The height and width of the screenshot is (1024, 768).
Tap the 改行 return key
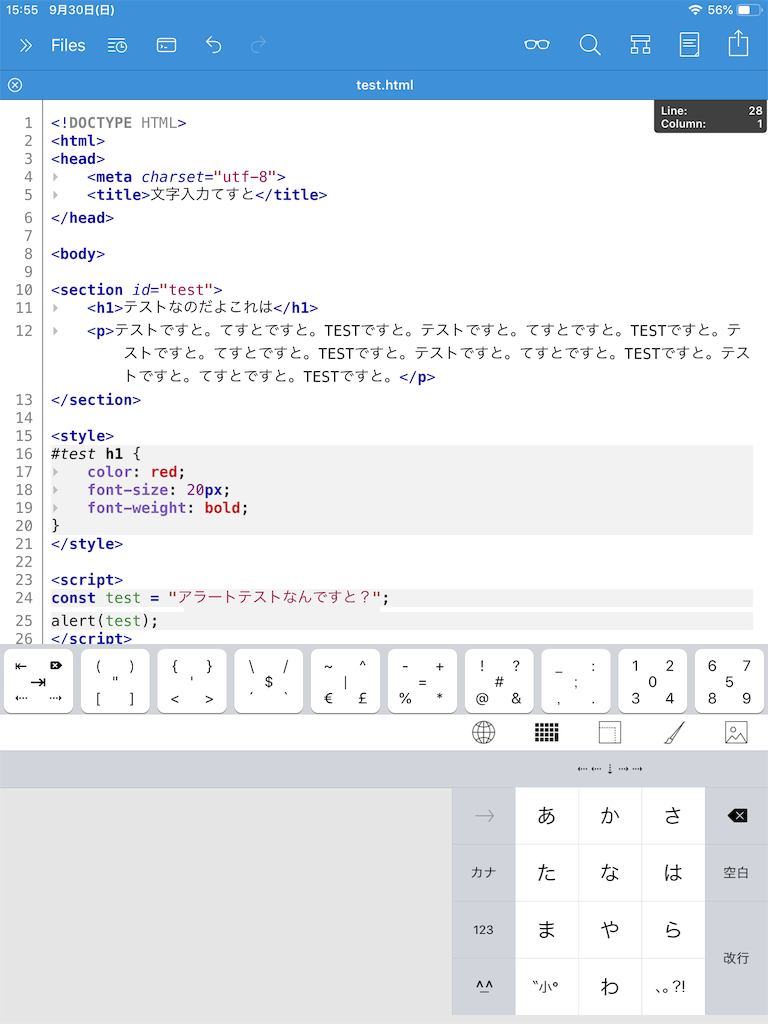pos(737,958)
